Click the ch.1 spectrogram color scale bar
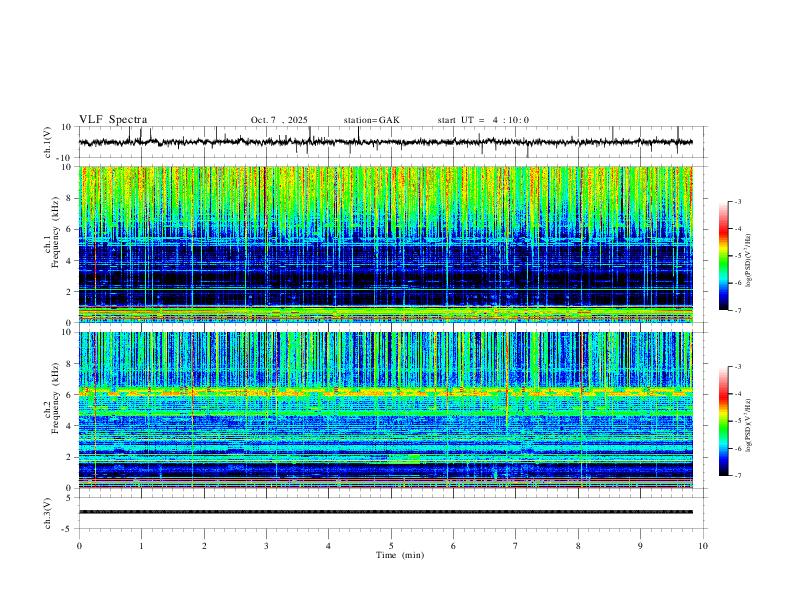 (x=723, y=256)
